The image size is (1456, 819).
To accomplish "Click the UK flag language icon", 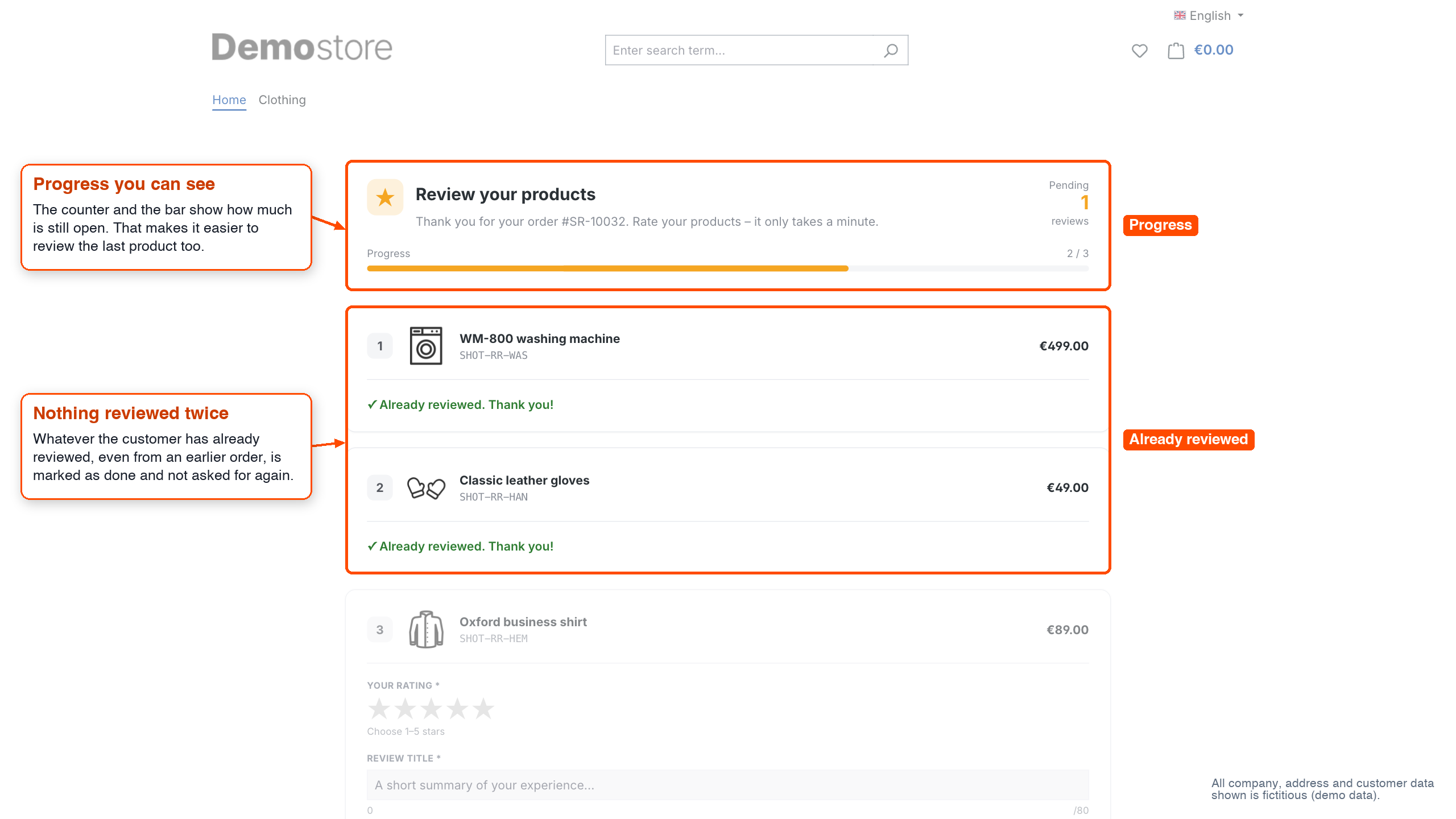I will [x=1180, y=15].
